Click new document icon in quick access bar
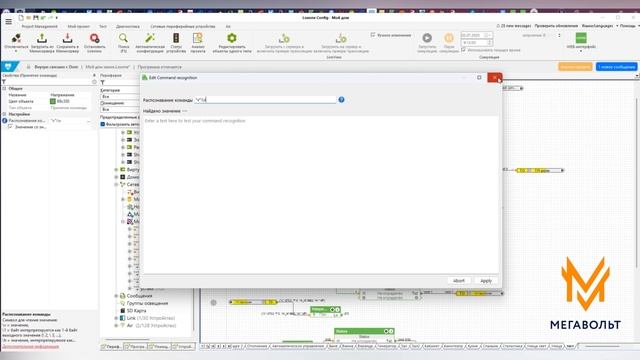 click(x=21, y=18)
